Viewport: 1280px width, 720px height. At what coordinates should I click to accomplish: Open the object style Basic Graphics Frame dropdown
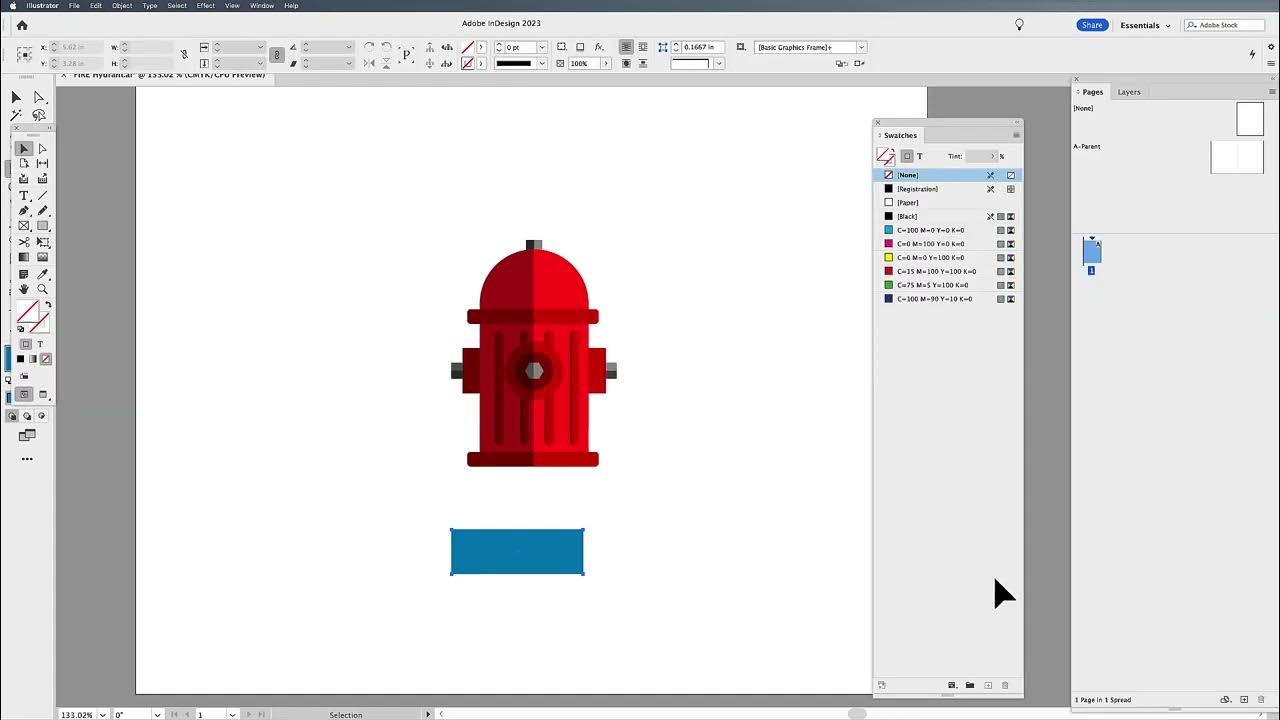click(x=861, y=47)
